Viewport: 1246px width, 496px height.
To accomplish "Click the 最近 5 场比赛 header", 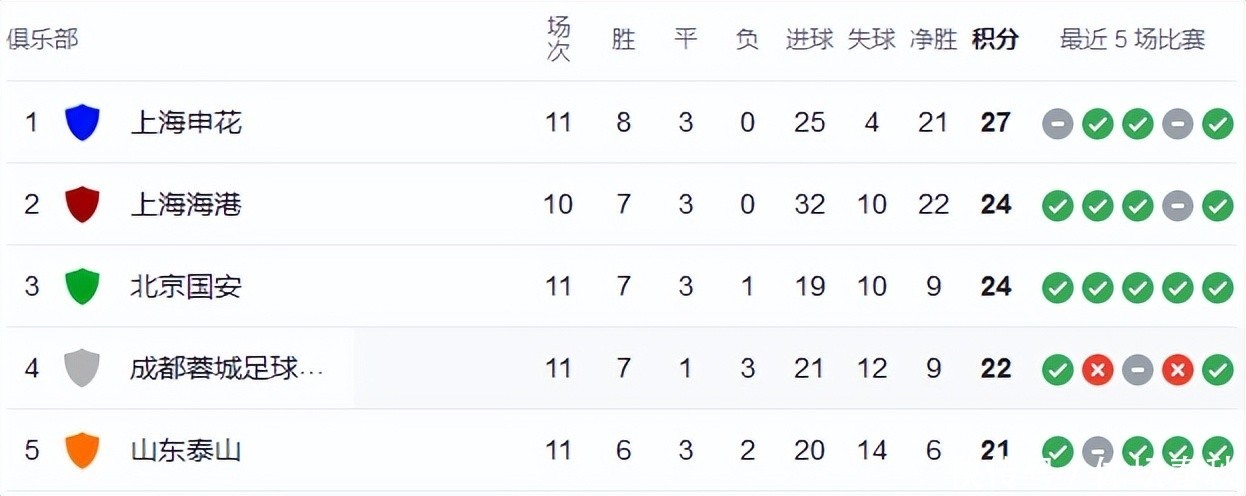I will [1132, 40].
